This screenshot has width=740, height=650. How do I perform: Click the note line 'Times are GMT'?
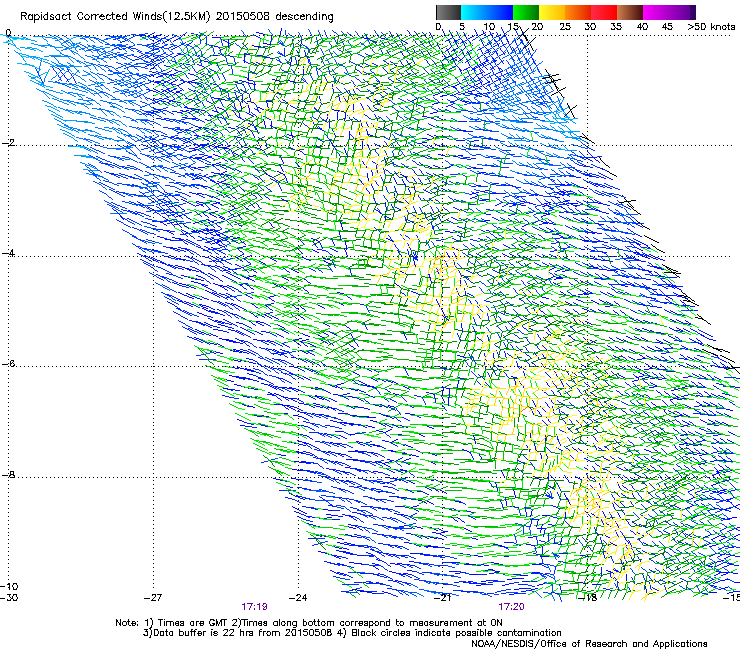(x=192, y=623)
